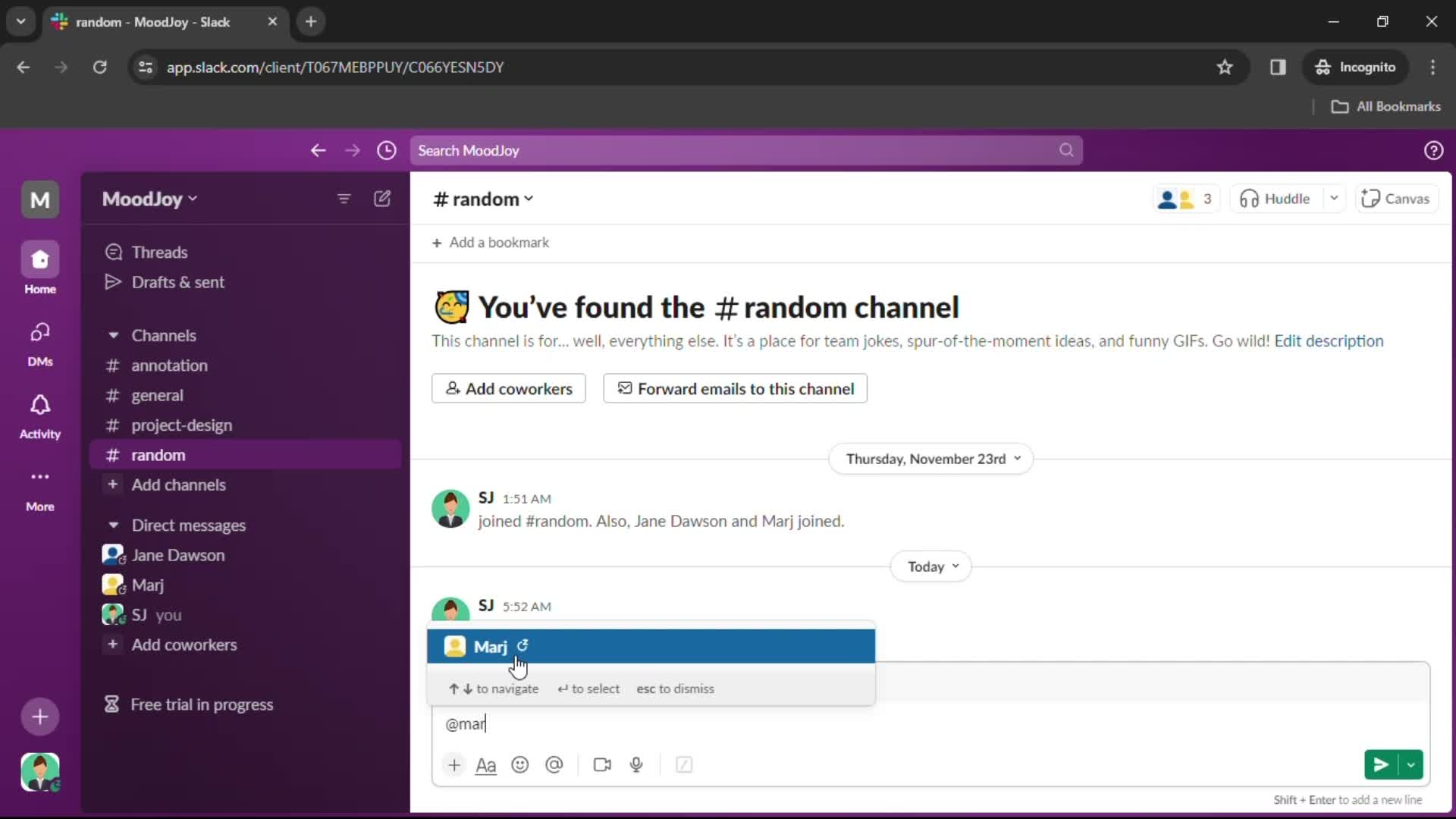Close the random - MoodJoy tab
1456x819 pixels.
[x=272, y=22]
